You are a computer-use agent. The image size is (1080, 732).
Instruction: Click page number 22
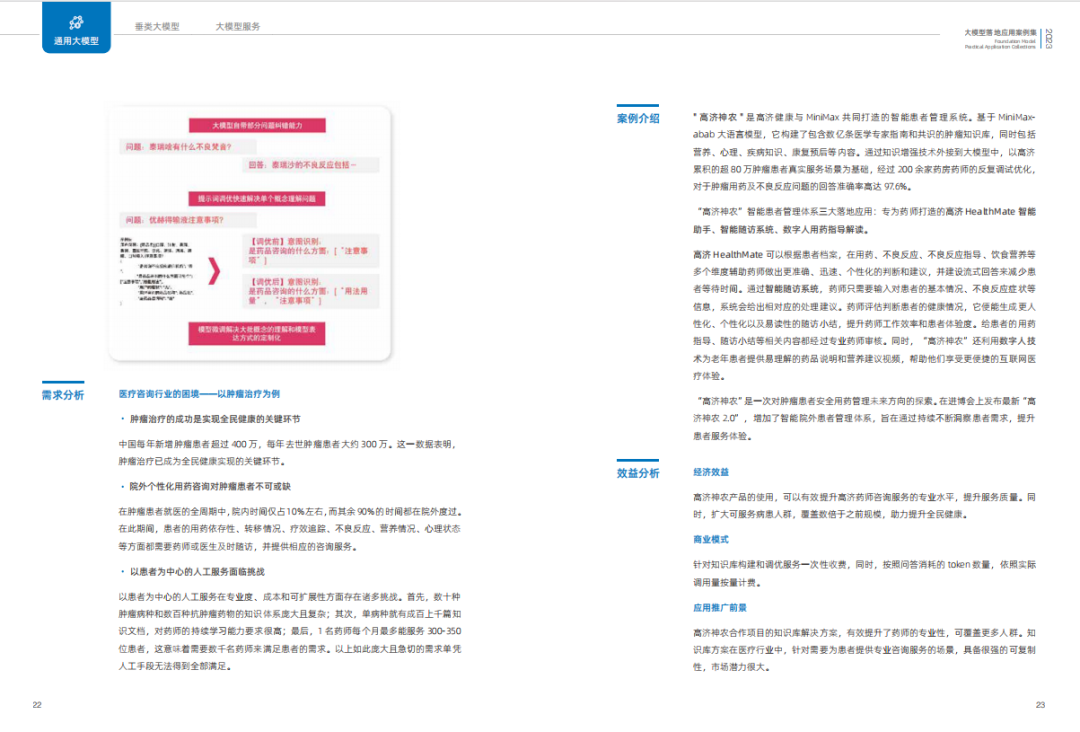pyautogui.click(x=37, y=704)
